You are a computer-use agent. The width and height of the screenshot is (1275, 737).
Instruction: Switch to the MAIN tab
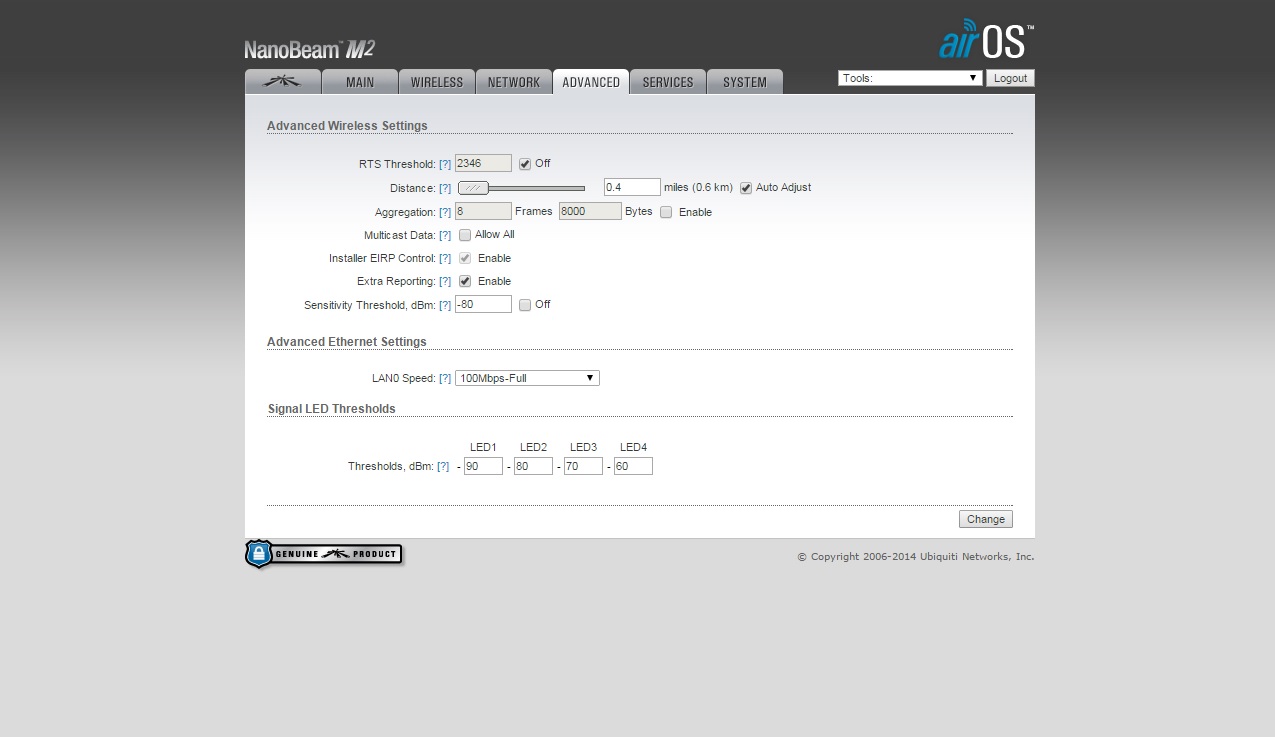click(x=360, y=82)
